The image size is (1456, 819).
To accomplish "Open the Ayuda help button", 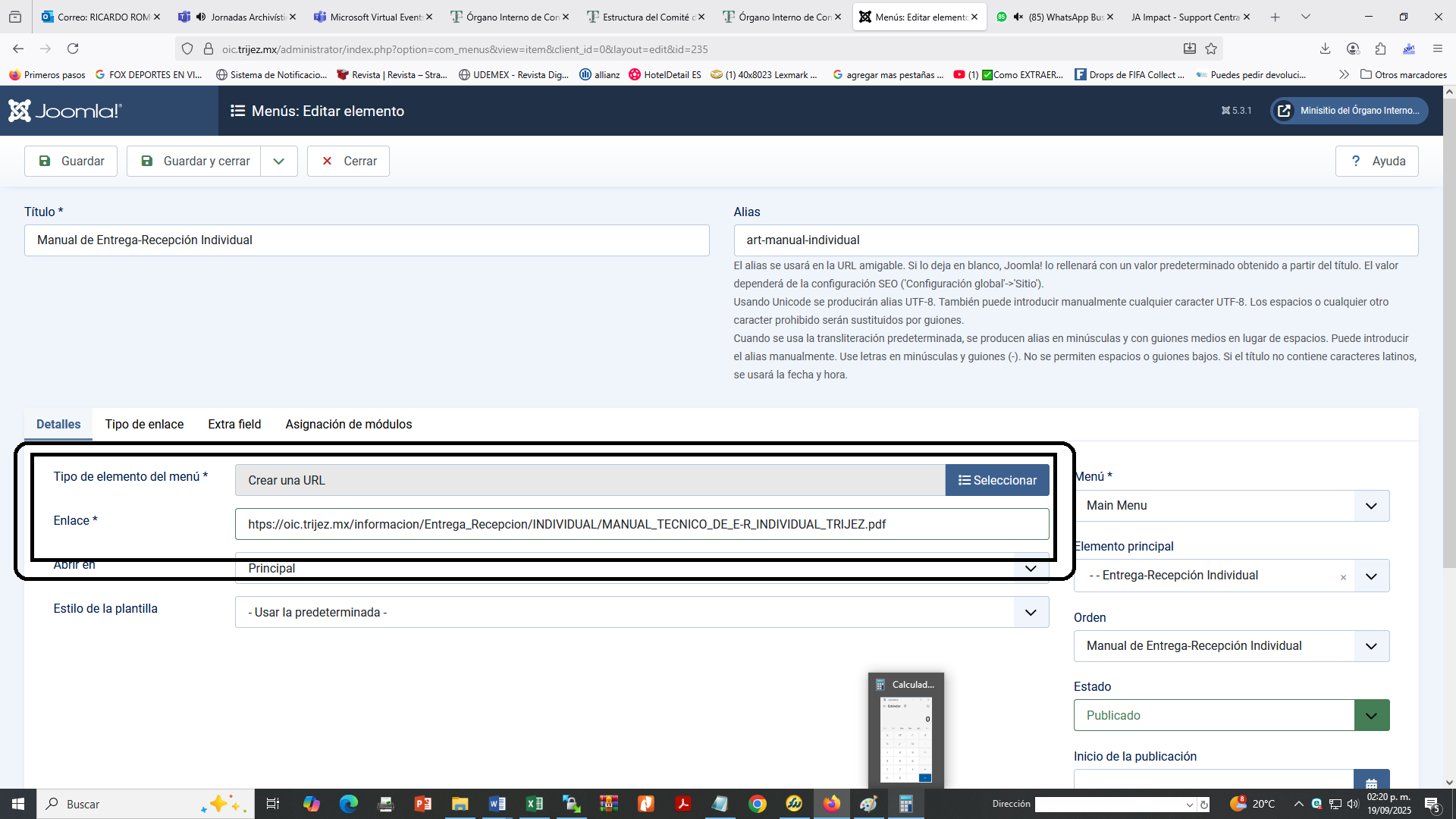I will pos(1376,162).
